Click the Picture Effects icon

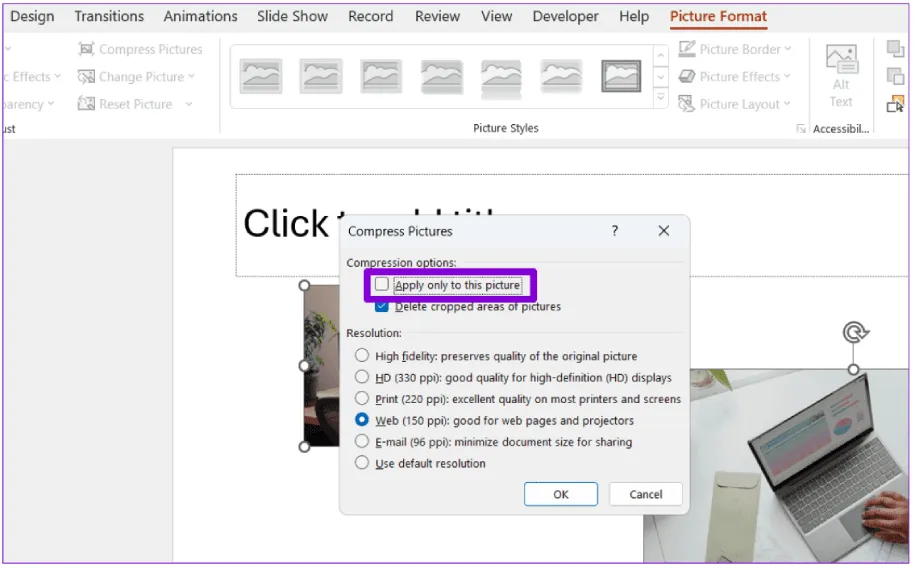[686, 77]
